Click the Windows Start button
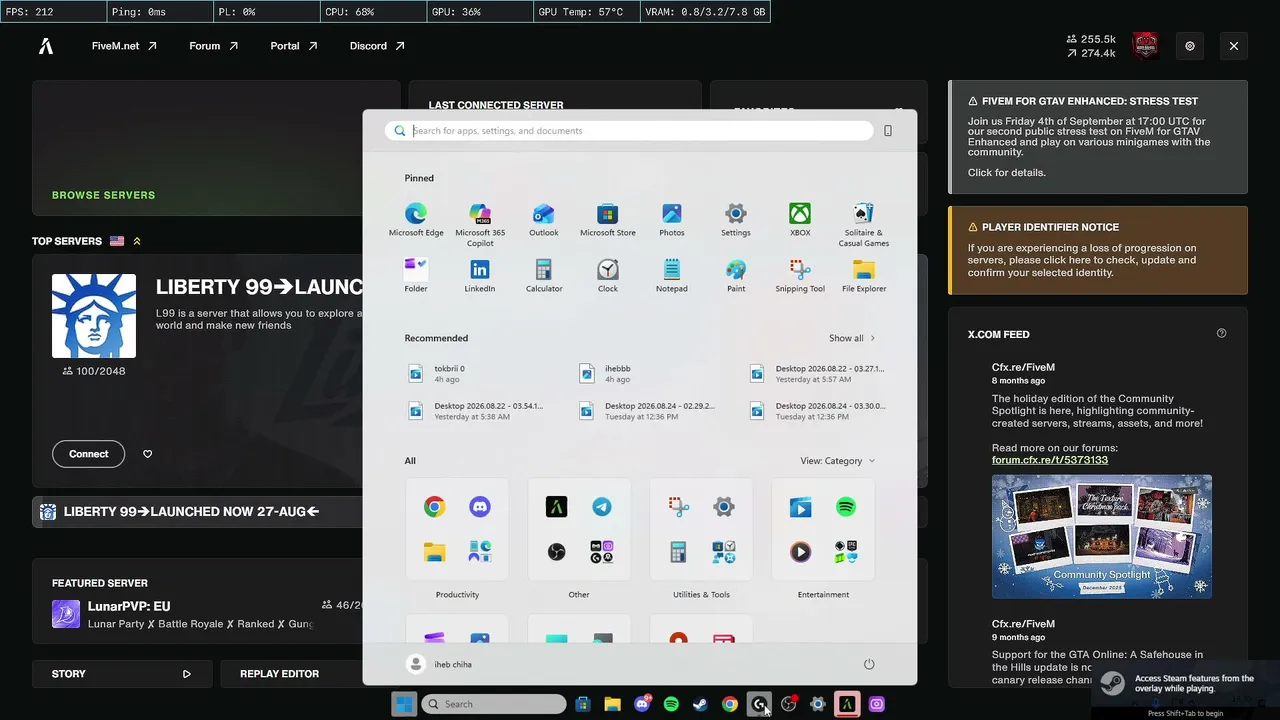1280x720 pixels. click(x=404, y=704)
